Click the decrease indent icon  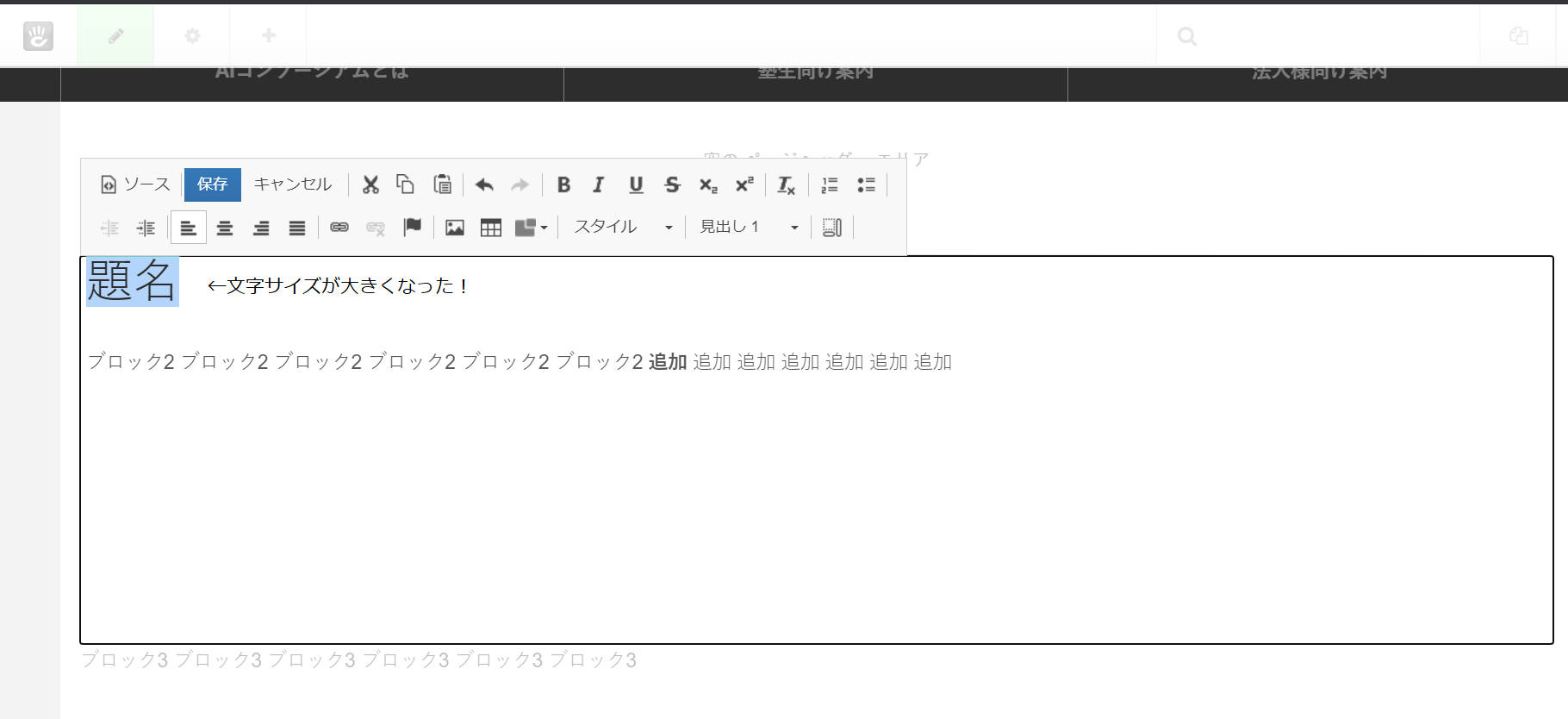[x=109, y=228]
